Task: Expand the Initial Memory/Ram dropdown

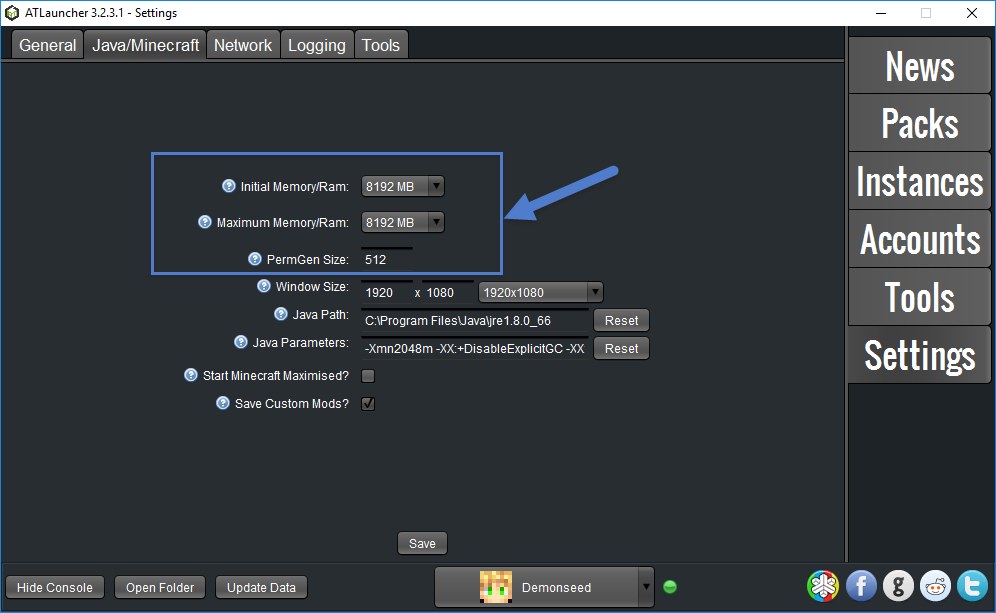Action: (x=403, y=186)
